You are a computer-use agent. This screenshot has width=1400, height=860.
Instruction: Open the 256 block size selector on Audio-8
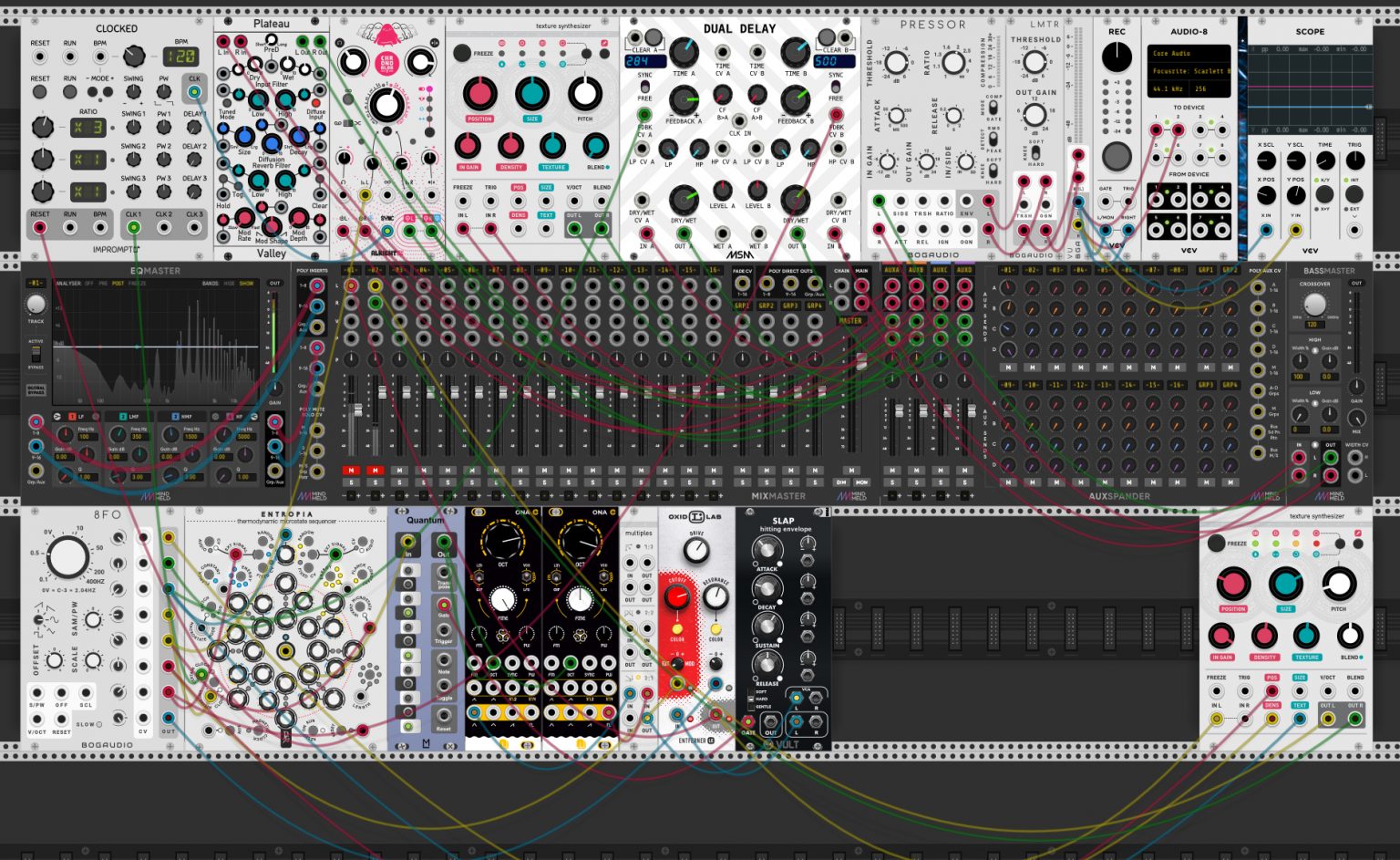coord(1211,89)
